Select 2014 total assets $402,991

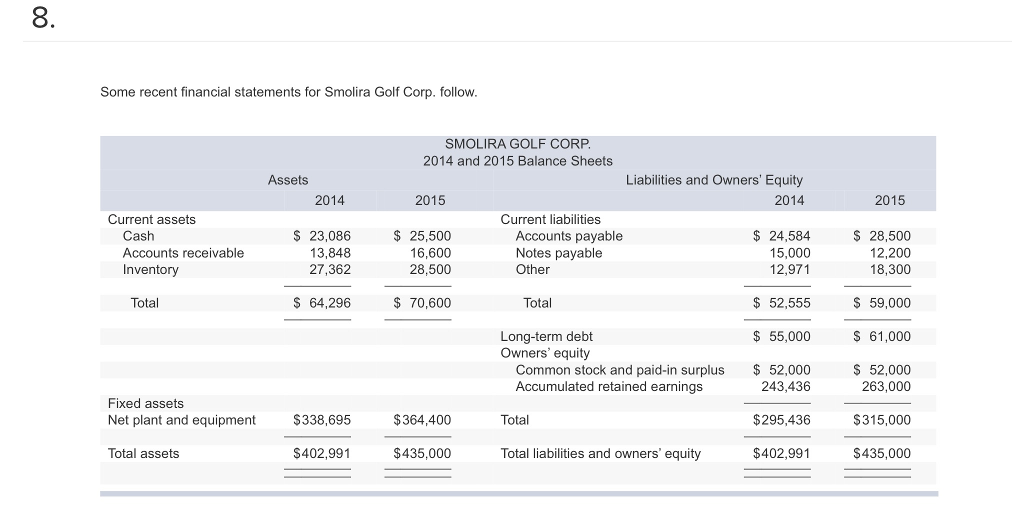pos(322,454)
